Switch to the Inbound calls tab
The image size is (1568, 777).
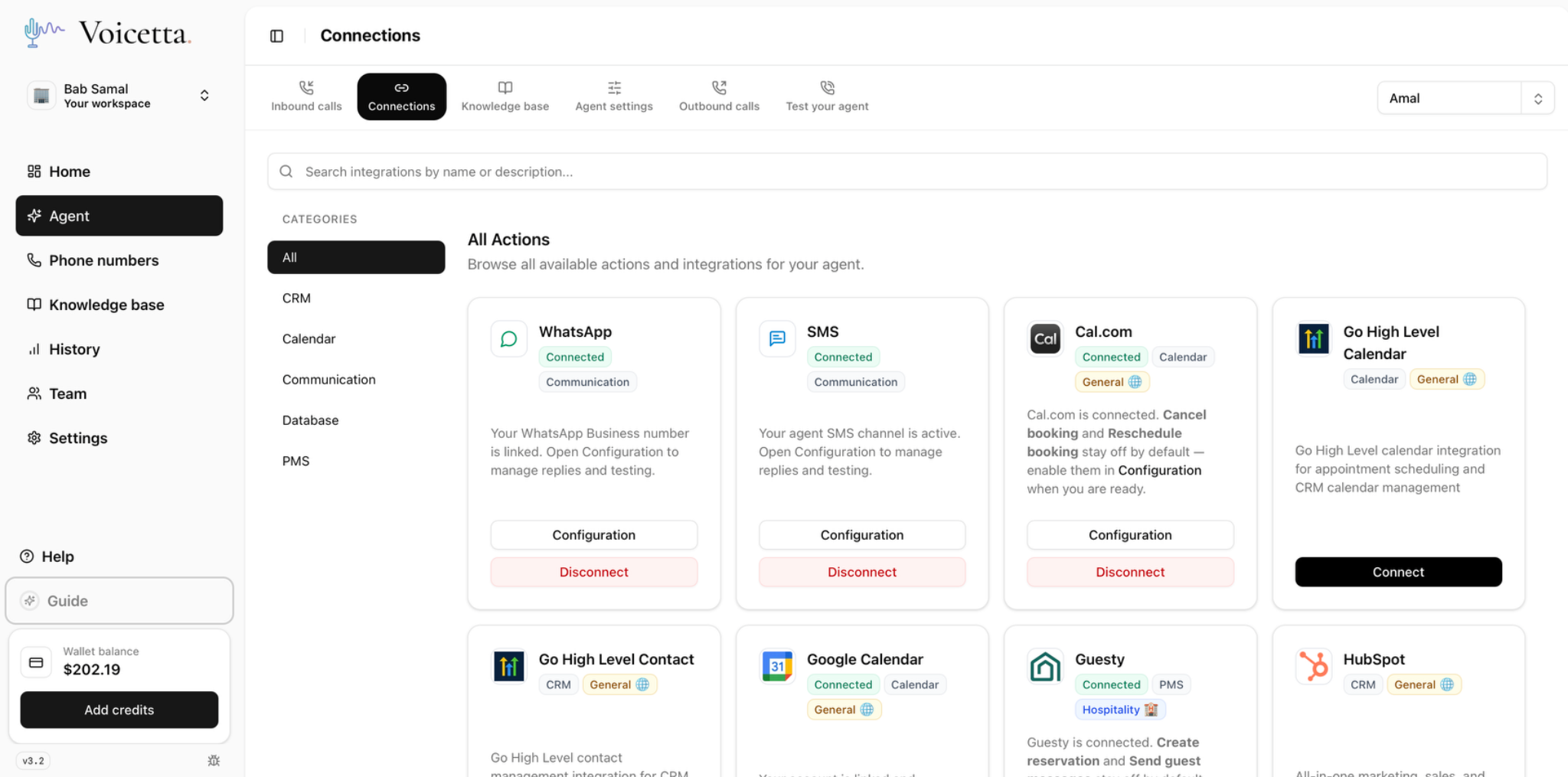click(306, 96)
